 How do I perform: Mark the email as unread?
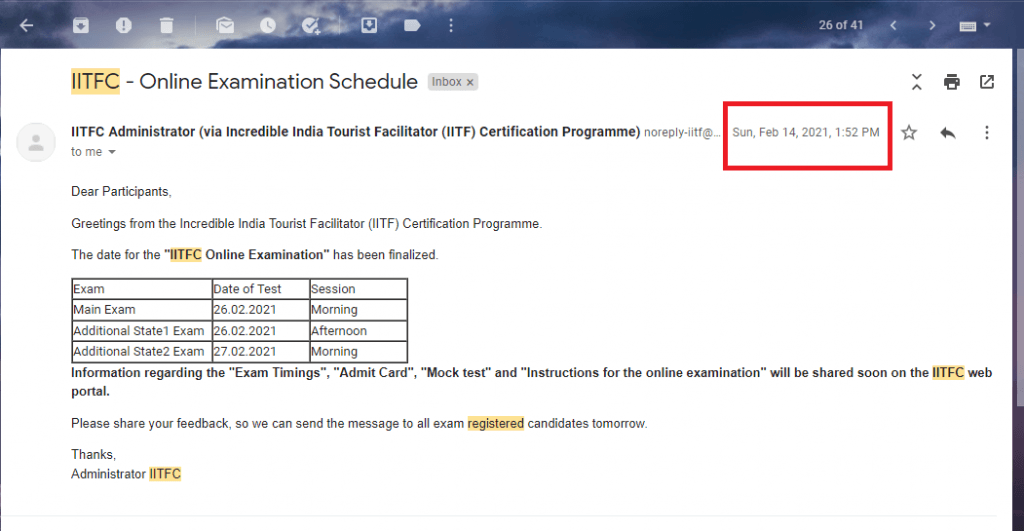click(225, 25)
